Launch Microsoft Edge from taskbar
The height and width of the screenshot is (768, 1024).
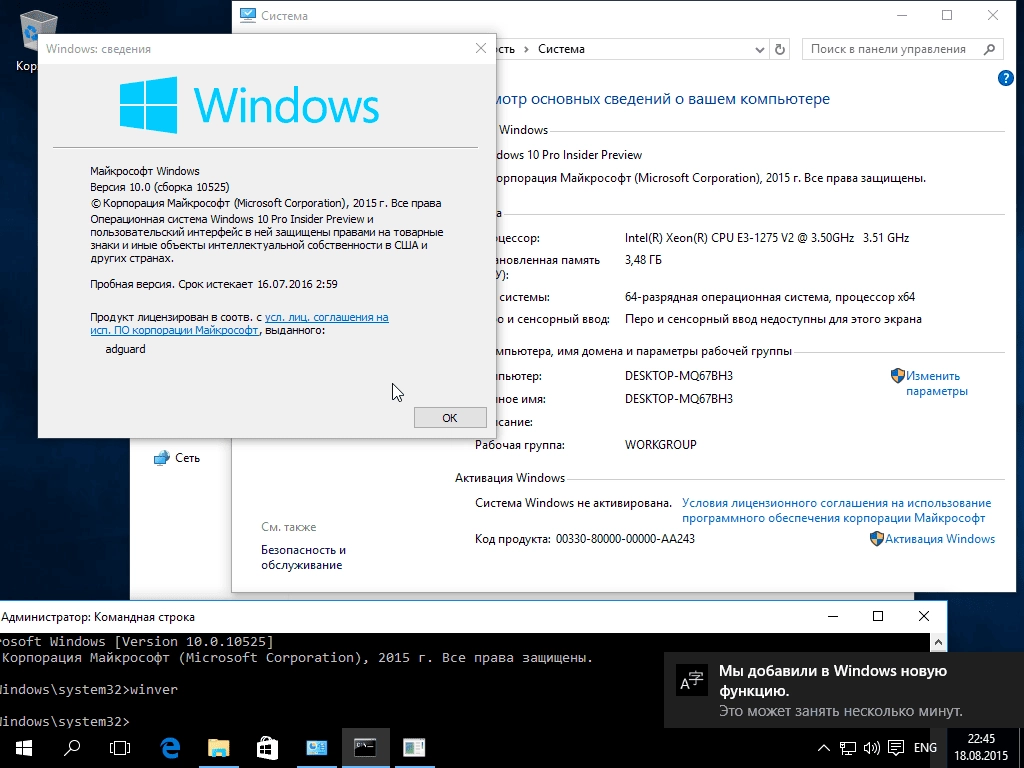pos(170,748)
